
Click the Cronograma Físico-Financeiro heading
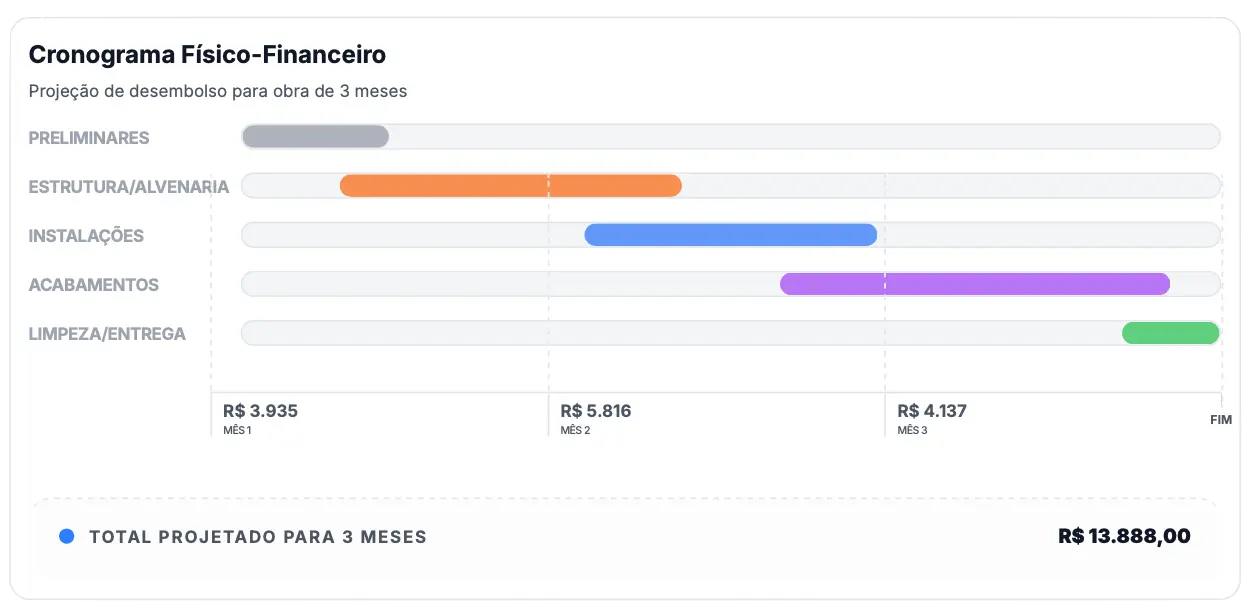point(207,54)
